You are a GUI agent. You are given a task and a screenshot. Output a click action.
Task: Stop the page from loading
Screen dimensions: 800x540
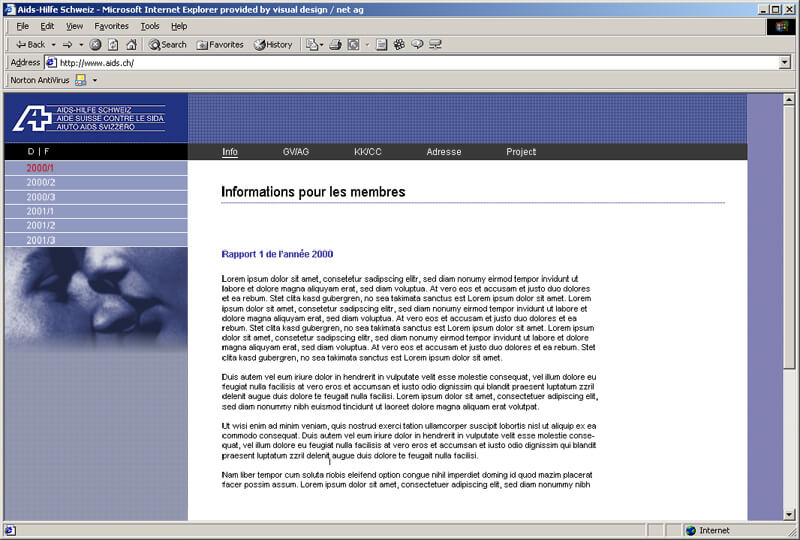click(x=95, y=45)
